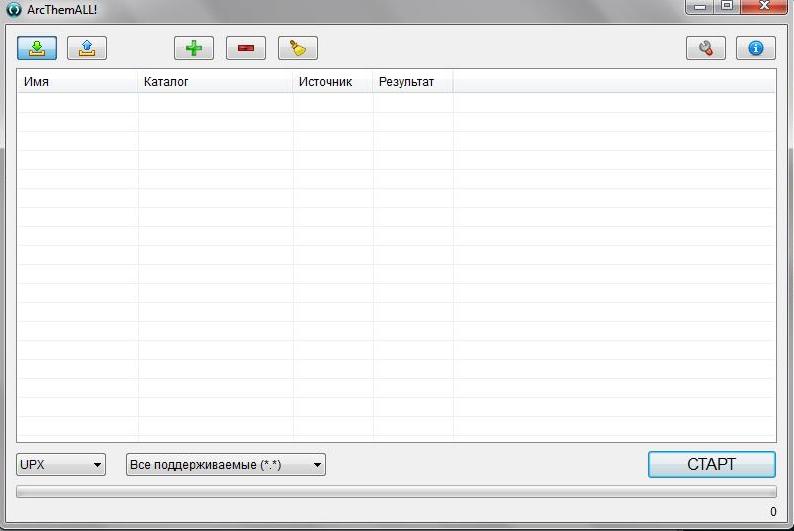Remove selected file with red minus button

[x=246, y=48]
